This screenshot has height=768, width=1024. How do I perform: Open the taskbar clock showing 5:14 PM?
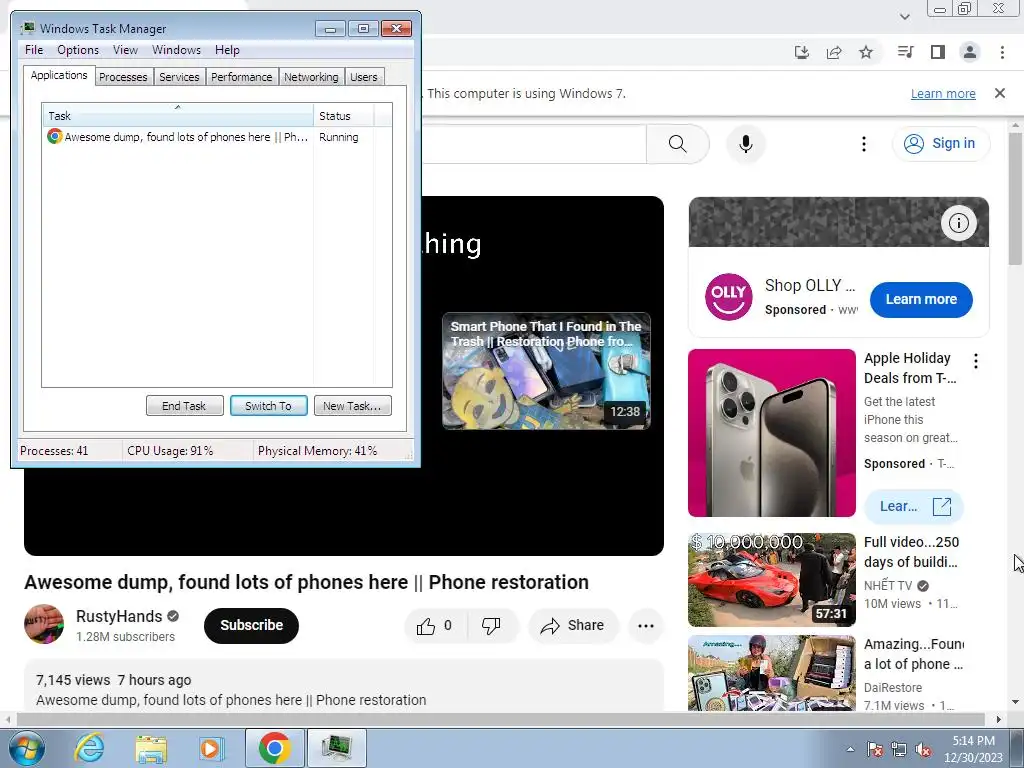click(973, 749)
